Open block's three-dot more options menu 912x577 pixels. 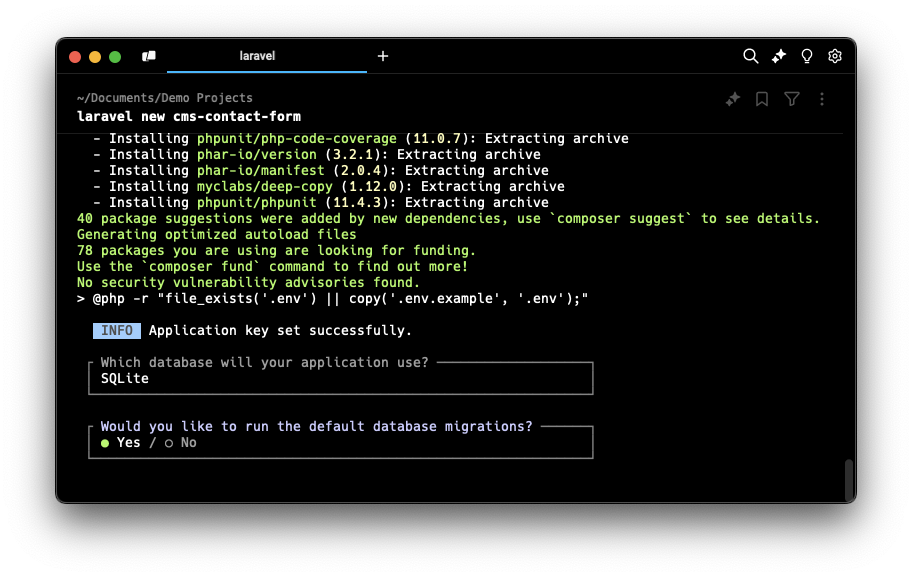(822, 99)
